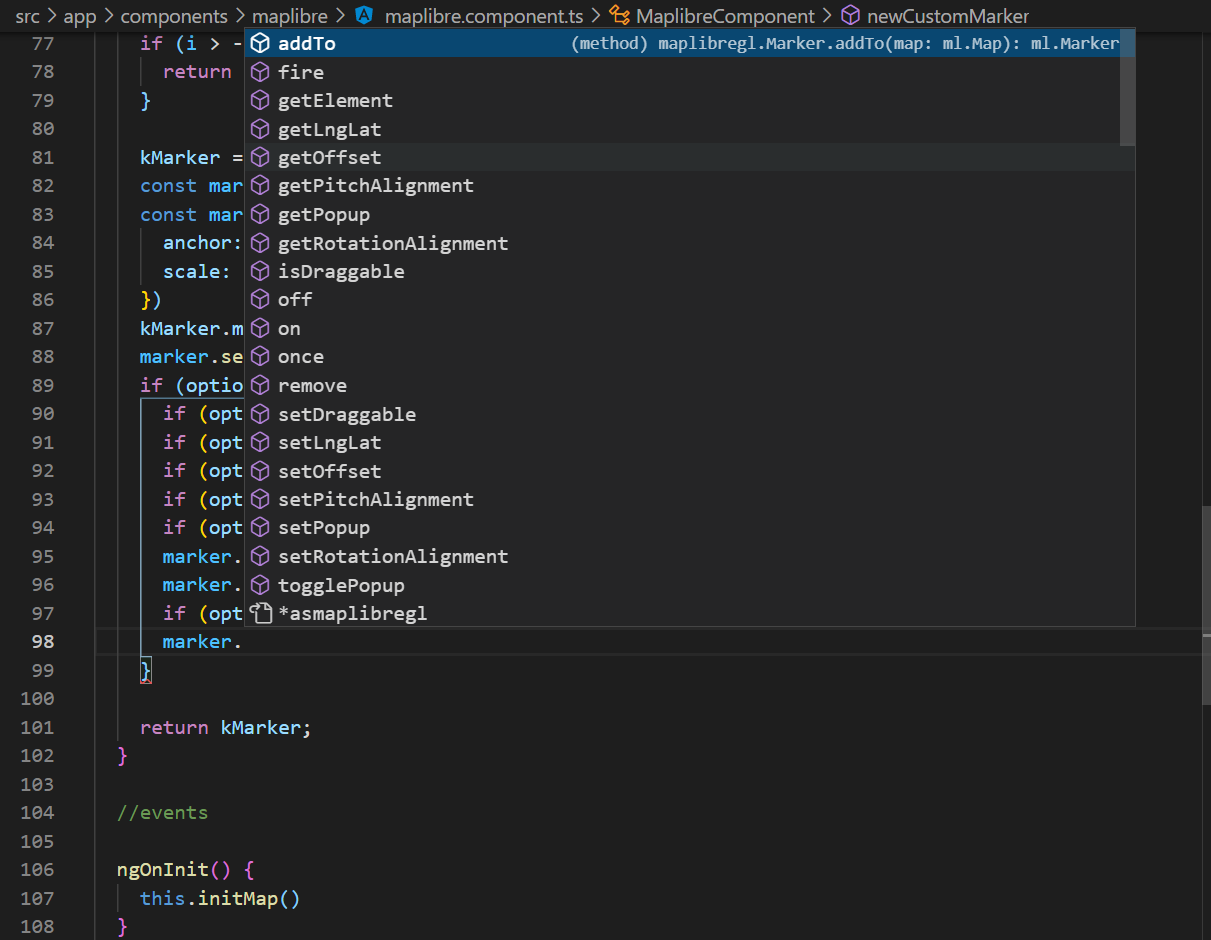Select getLngLat from suggestions
1211x940 pixels.
point(690,129)
